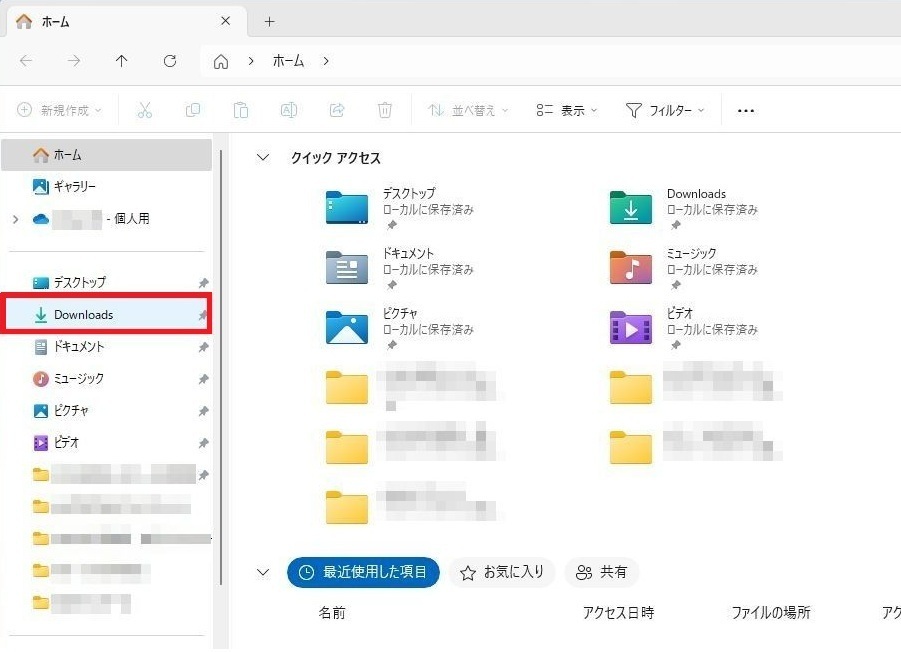This screenshot has width=901, height=652.
Task: Open a new tab with plus button
Action: [x=269, y=21]
